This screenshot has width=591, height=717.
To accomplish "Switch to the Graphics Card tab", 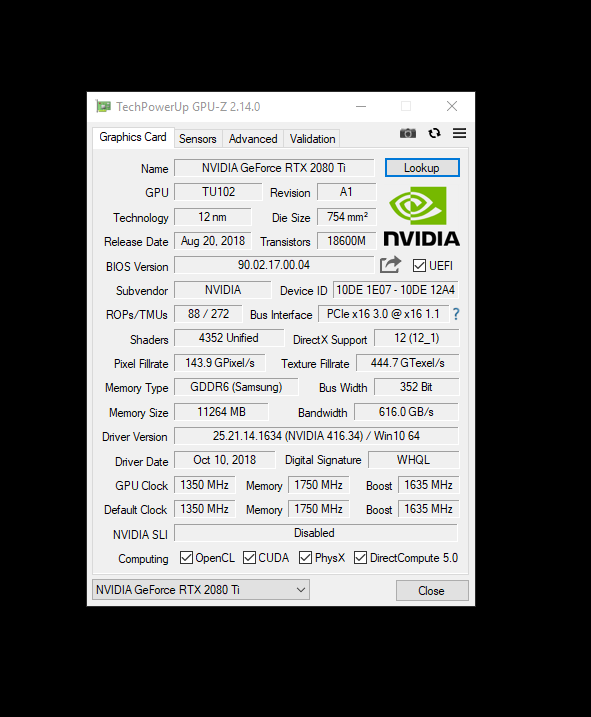I will pos(133,137).
